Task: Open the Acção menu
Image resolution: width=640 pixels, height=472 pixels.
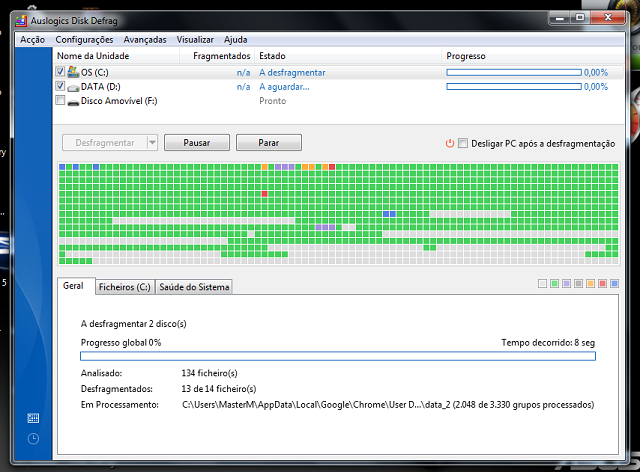Action: click(x=33, y=40)
